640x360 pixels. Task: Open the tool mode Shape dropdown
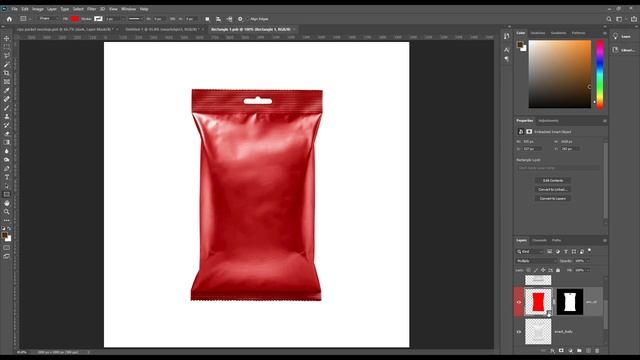point(48,19)
